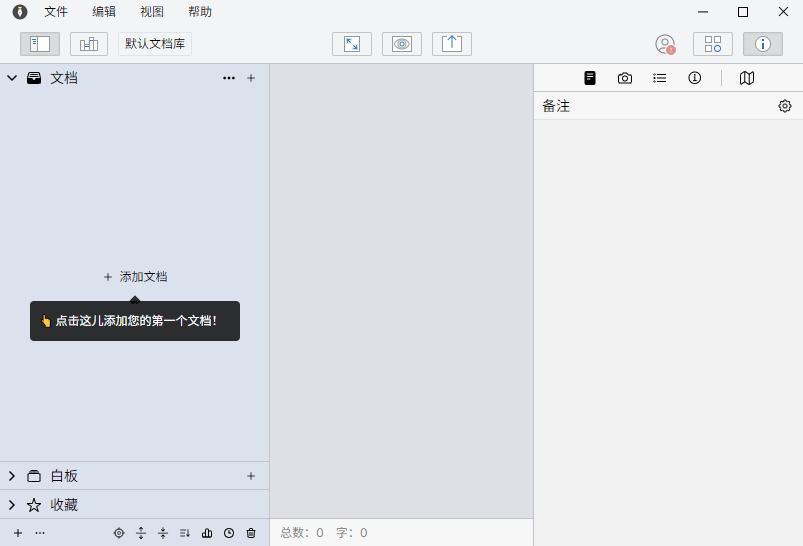Screen dimensions: 803x546
Task: Click bottom bar plus add icon
Action: (x=18, y=533)
